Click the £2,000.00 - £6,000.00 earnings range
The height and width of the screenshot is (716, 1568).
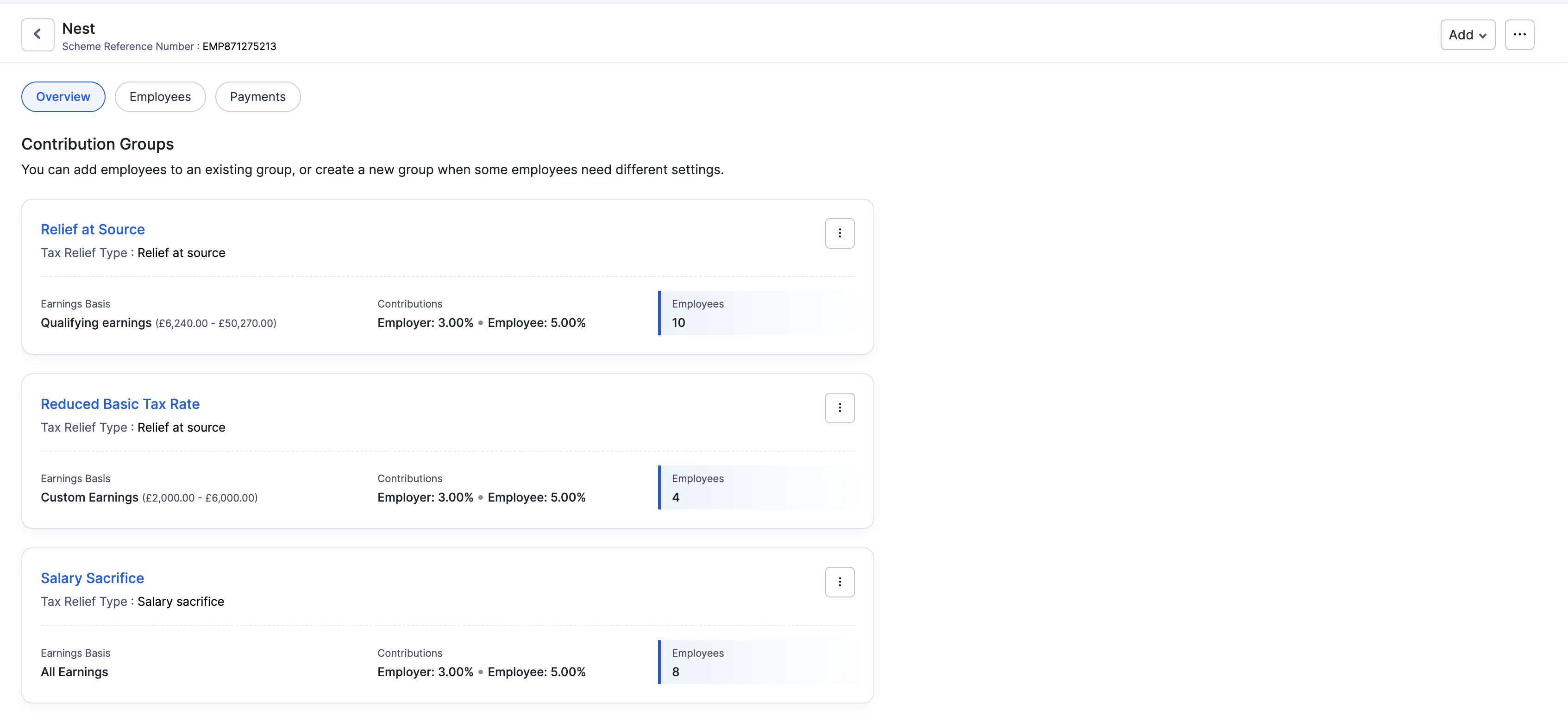(200, 498)
